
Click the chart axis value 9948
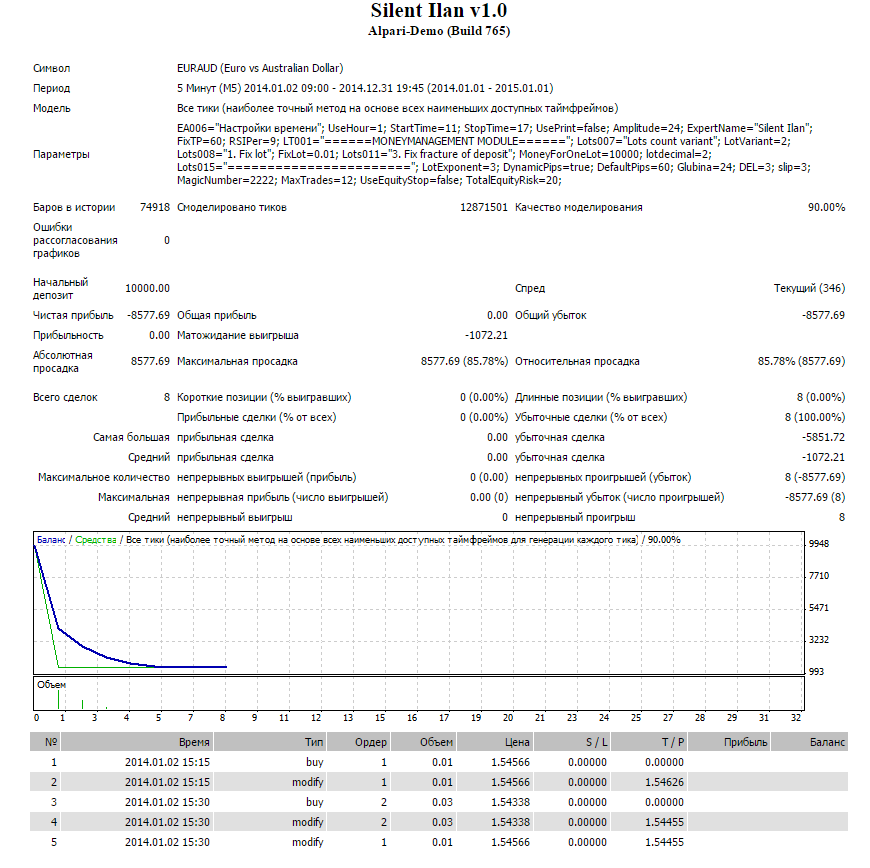click(x=818, y=543)
